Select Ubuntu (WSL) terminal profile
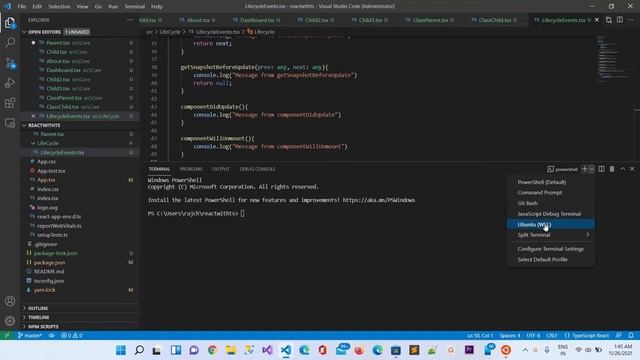Viewport: 640px width, 360px height. click(x=551, y=224)
